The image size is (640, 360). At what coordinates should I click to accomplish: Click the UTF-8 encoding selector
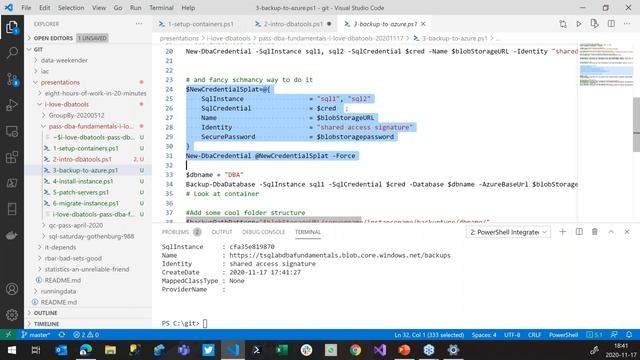coord(512,335)
